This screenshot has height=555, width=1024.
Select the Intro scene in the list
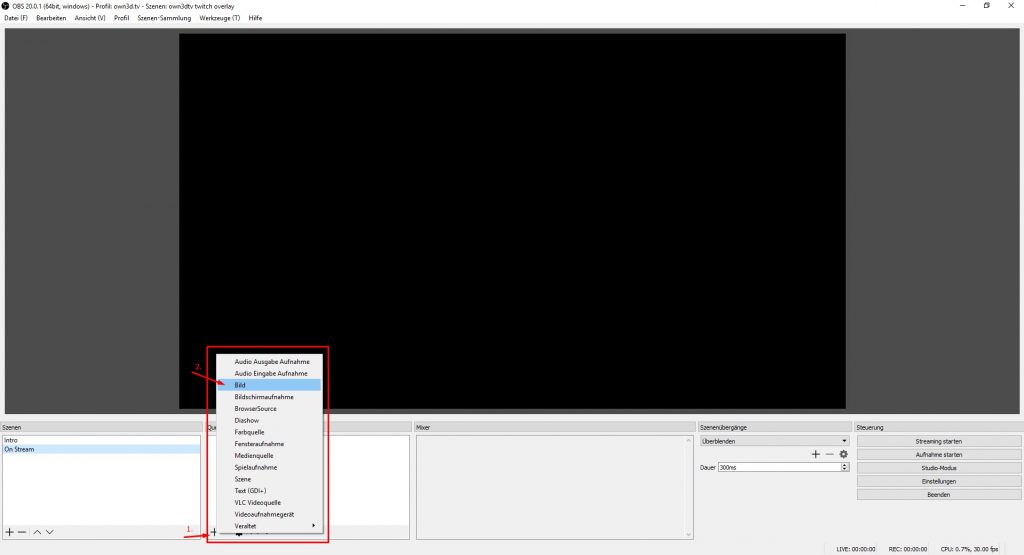pyautogui.click(x=12, y=440)
